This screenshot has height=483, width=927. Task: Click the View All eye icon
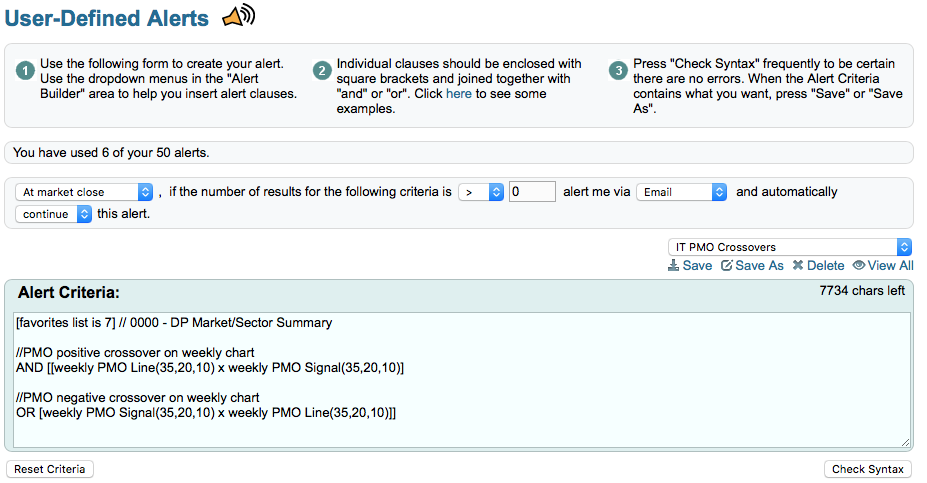point(858,266)
